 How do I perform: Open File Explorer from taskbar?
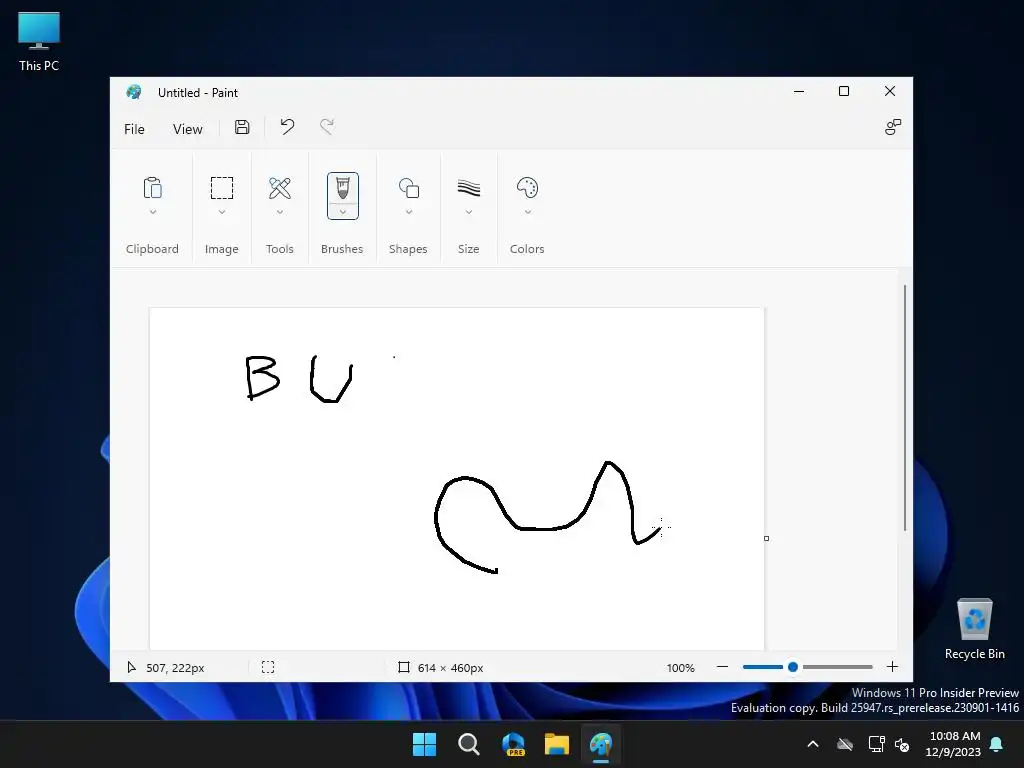coord(556,744)
